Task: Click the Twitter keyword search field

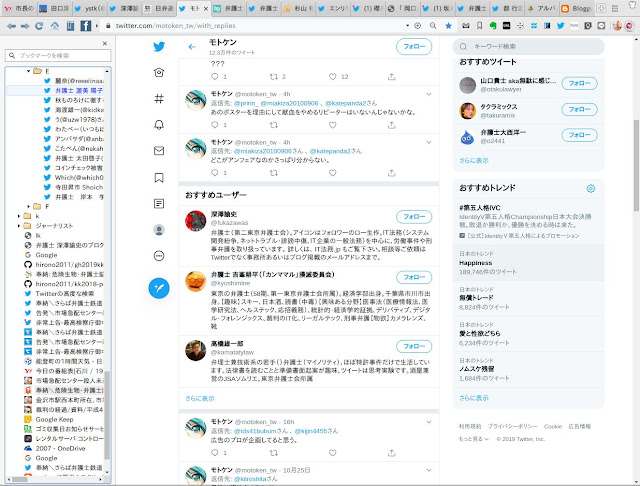Action: (529, 47)
